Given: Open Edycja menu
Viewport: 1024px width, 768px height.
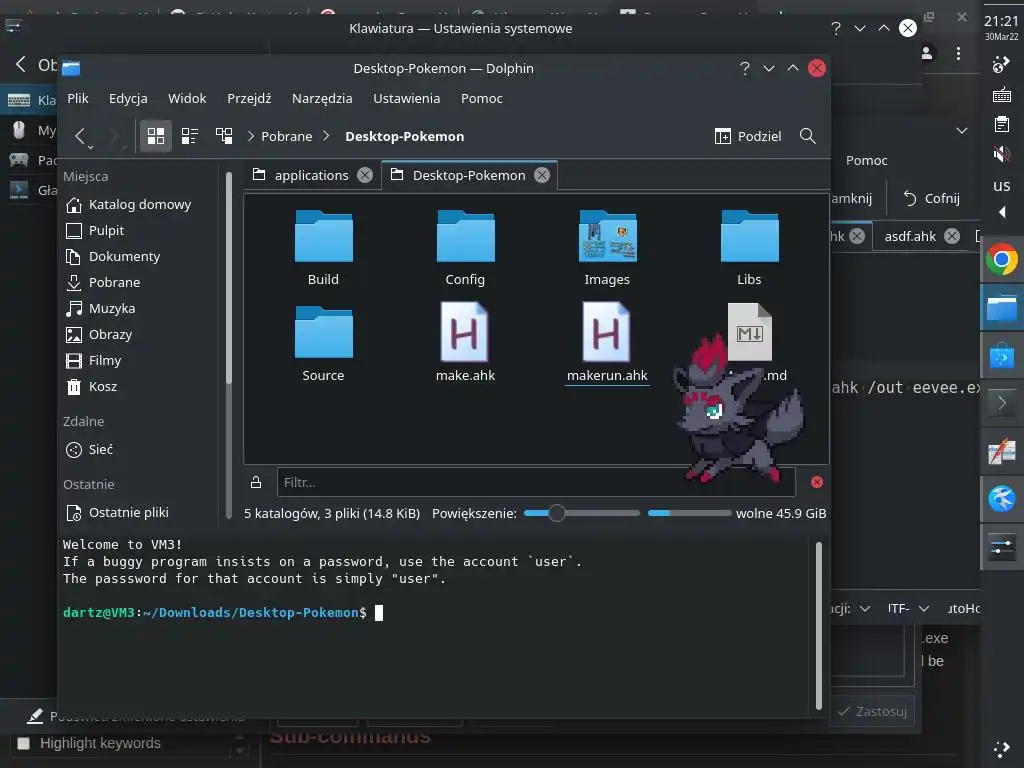Looking at the screenshot, I should pos(128,98).
